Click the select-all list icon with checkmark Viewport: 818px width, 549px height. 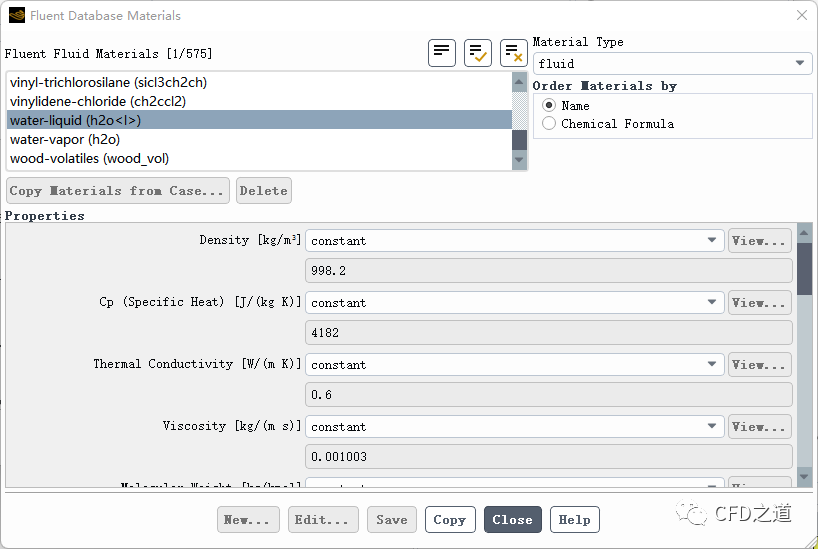pos(477,53)
